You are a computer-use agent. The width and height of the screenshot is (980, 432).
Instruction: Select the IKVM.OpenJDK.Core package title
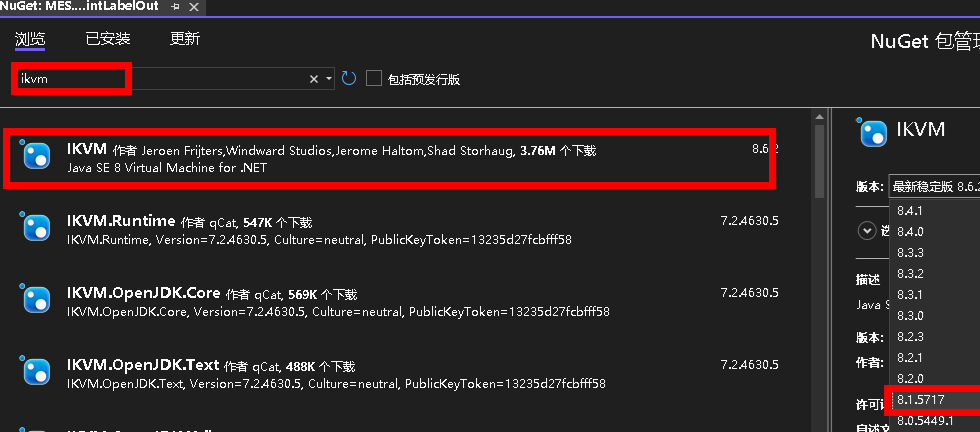pyautogui.click(x=144, y=293)
